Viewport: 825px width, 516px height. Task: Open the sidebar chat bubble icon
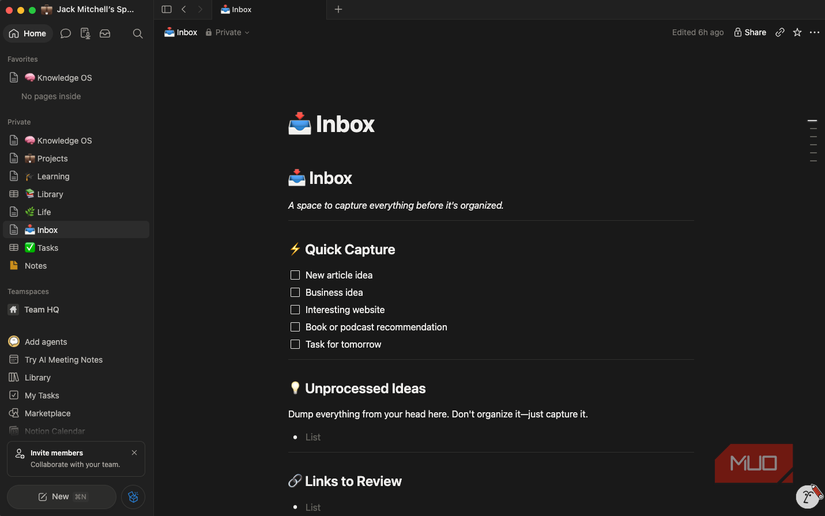pyautogui.click(x=65, y=34)
